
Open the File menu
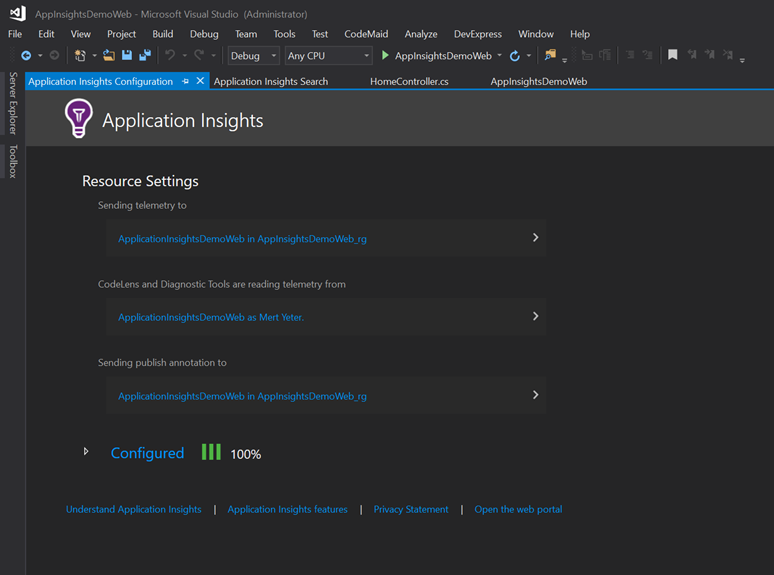[x=15, y=34]
